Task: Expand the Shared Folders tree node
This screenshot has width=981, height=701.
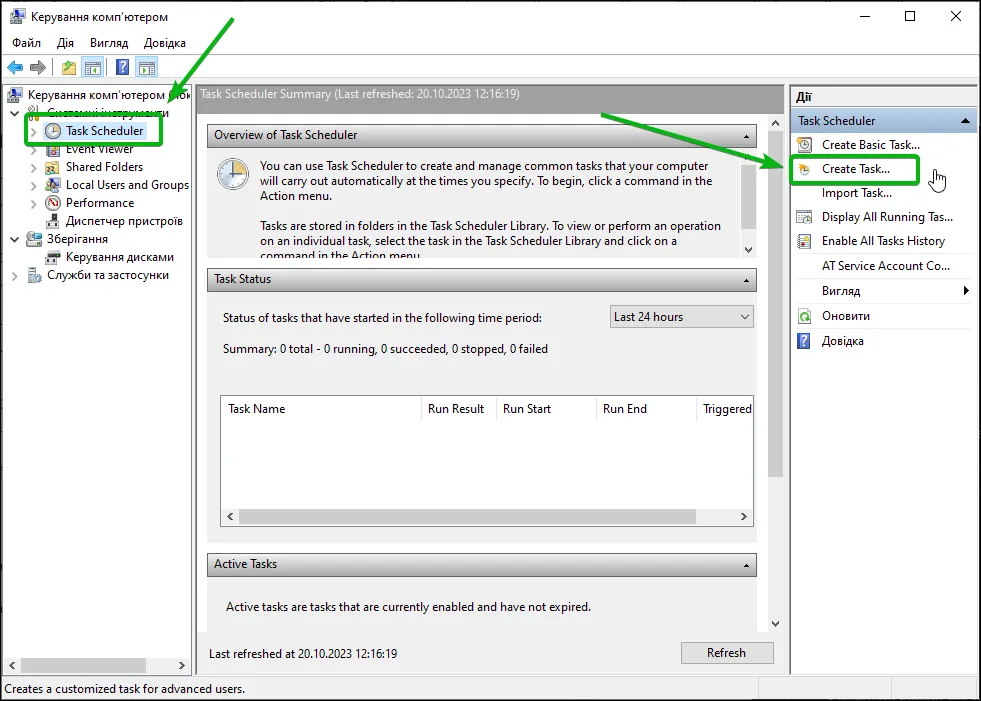Action: [x=34, y=168]
